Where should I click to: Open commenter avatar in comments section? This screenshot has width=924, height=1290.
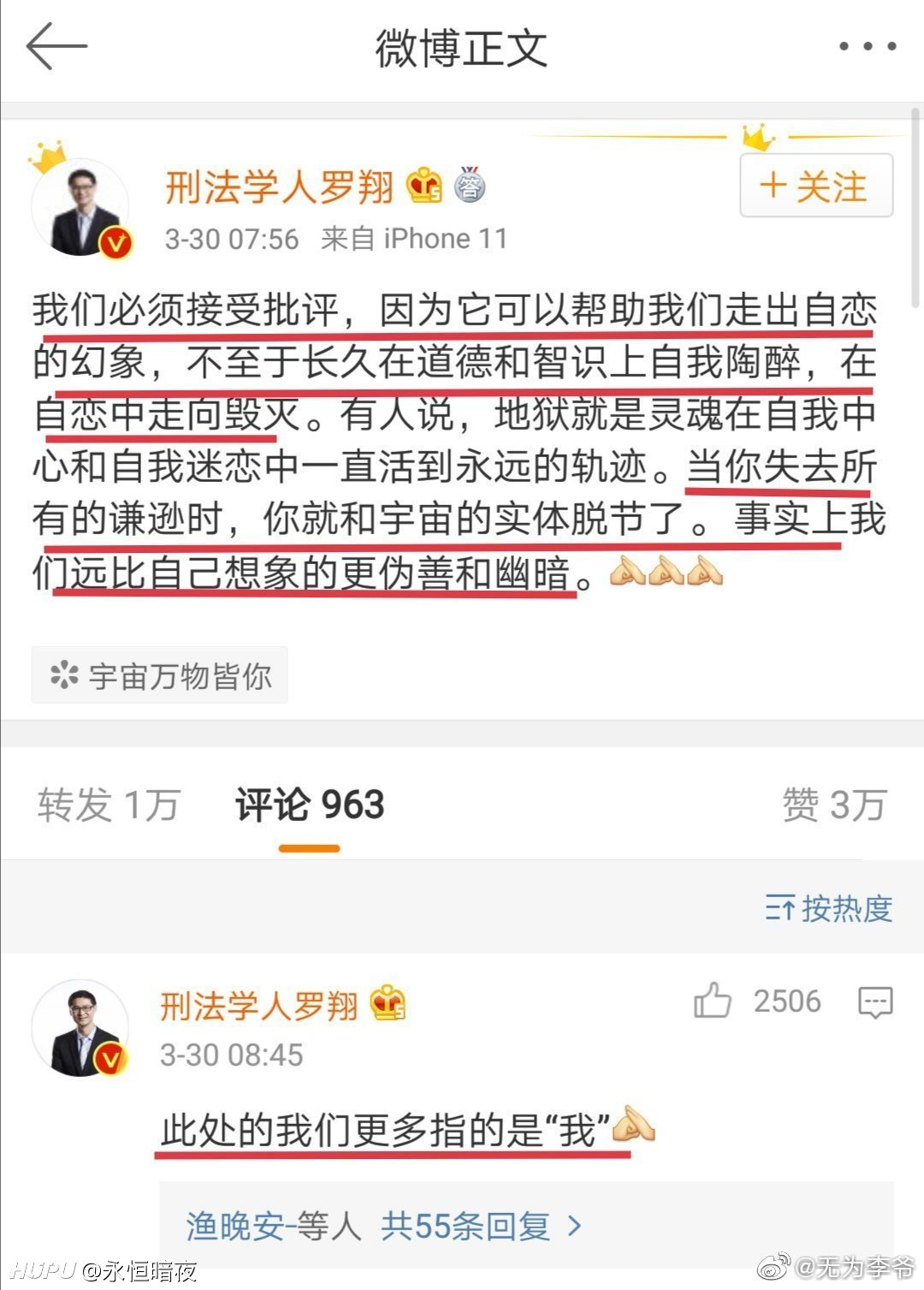coord(80,1029)
